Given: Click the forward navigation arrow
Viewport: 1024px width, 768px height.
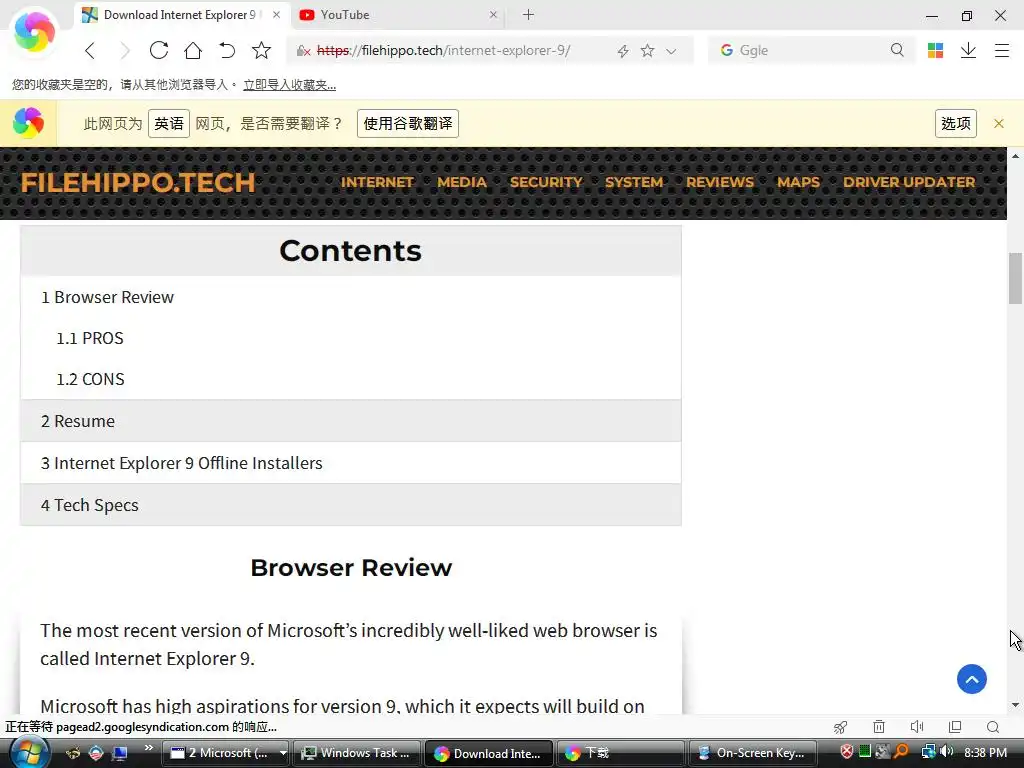Looking at the screenshot, I should click(125, 50).
